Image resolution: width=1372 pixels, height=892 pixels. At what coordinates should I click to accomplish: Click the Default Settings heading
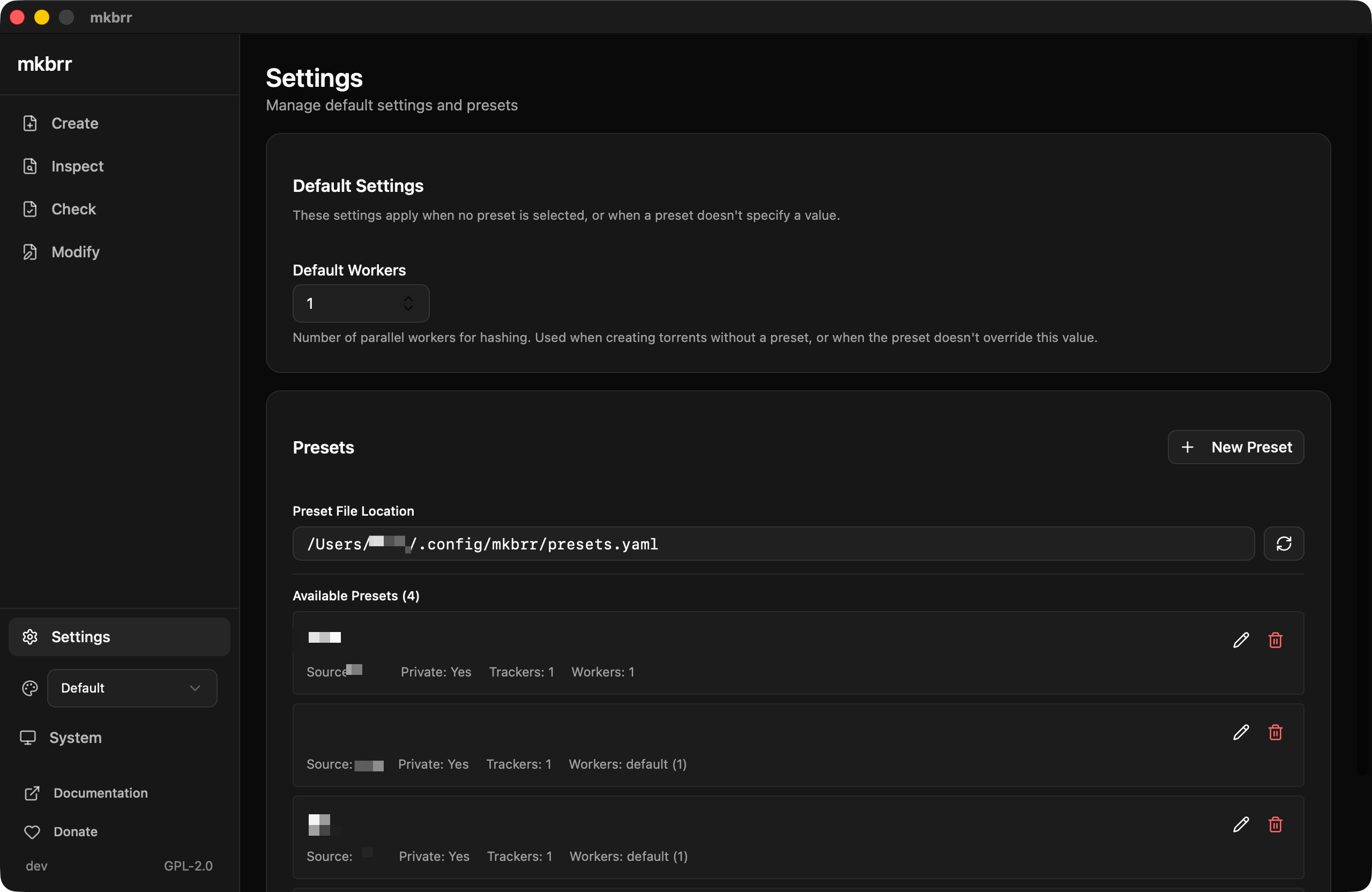pos(358,185)
